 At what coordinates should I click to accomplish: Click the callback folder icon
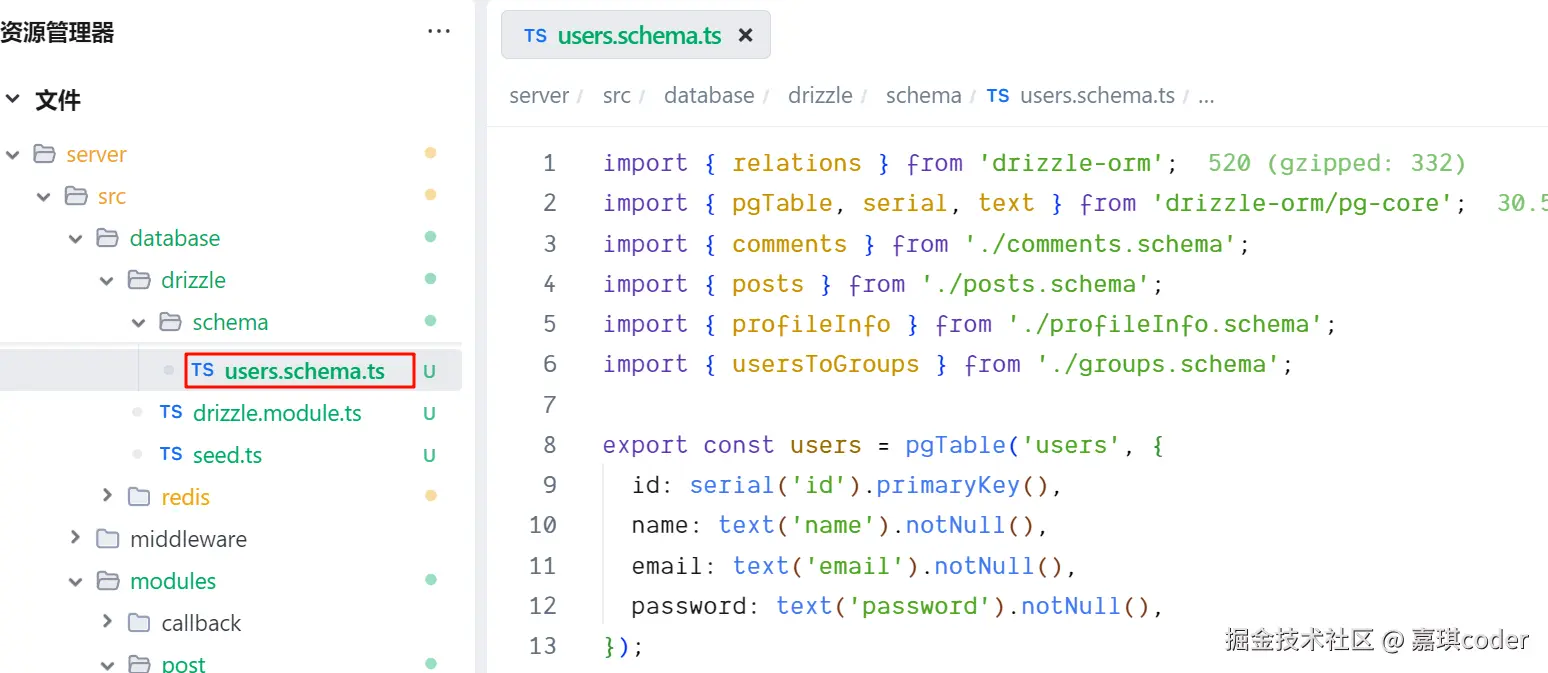pos(140,623)
